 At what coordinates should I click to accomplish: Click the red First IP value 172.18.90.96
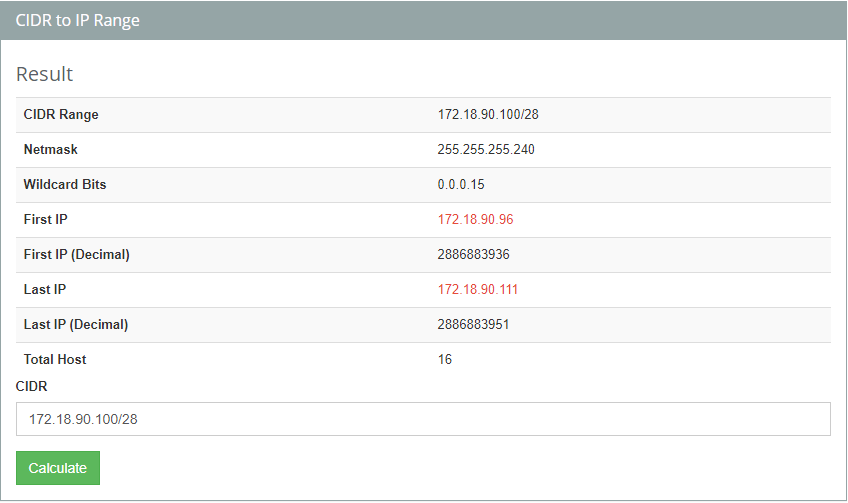point(475,219)
